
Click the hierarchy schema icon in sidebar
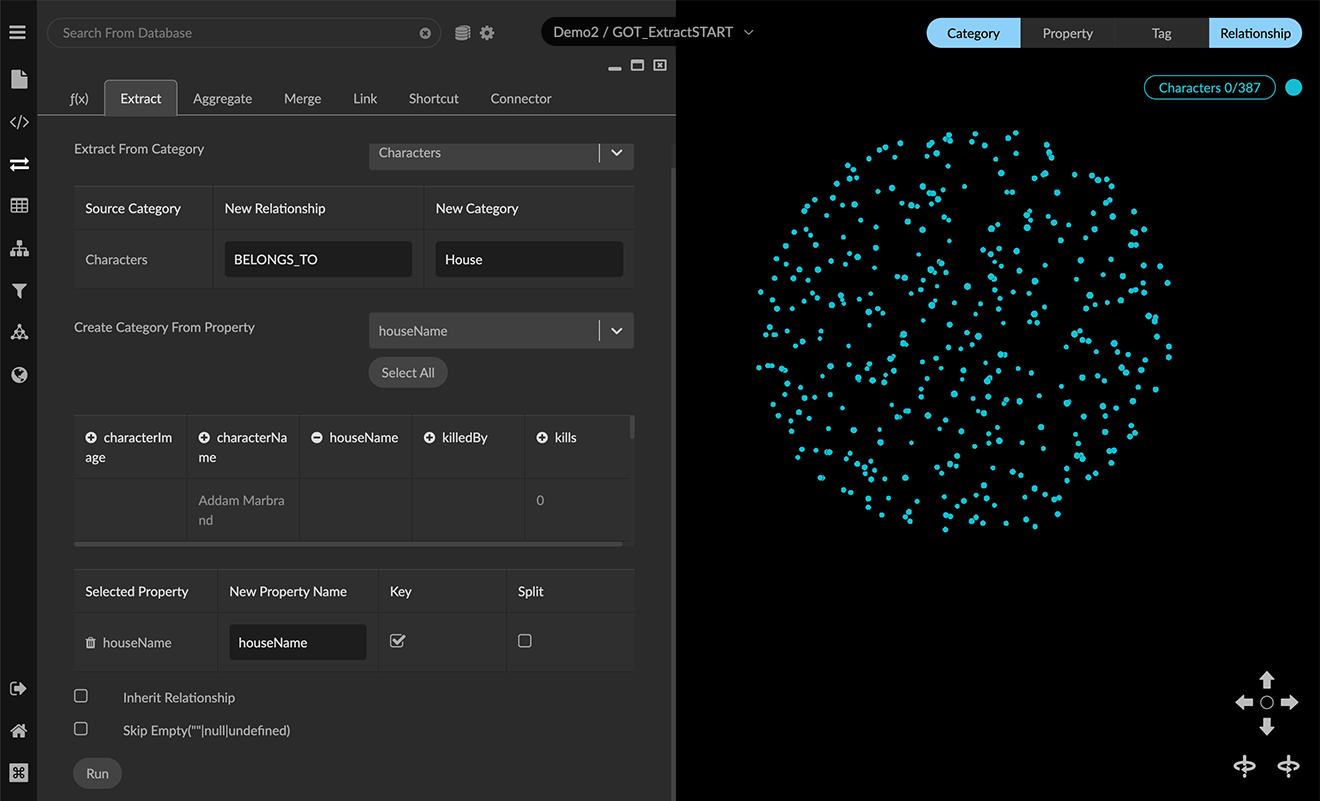click(18, 249)
